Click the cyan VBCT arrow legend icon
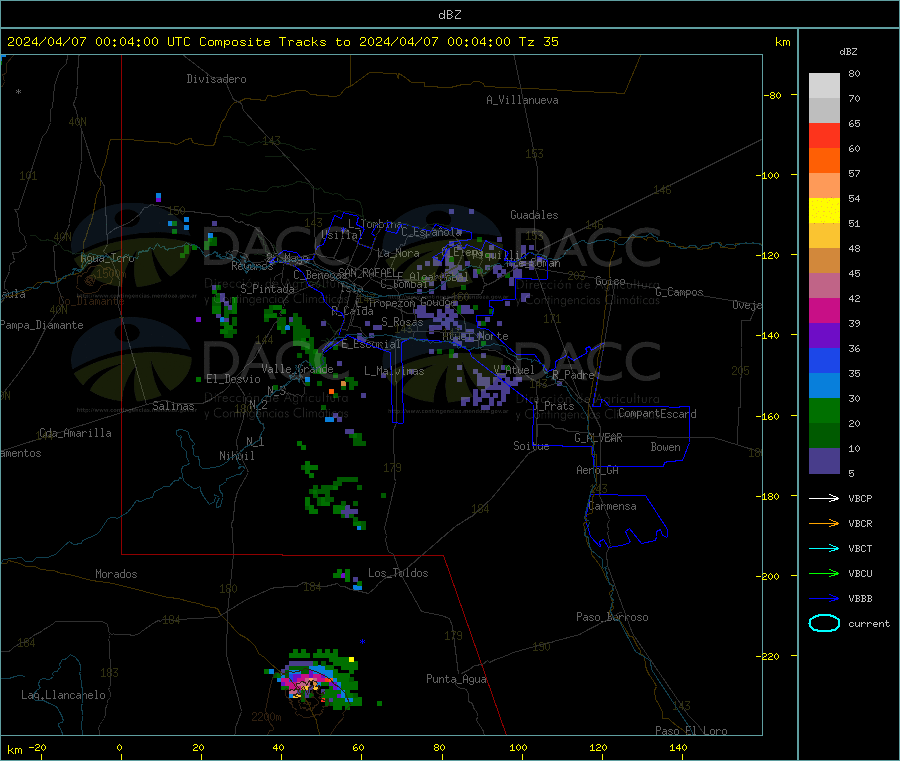Screen dimensions: 900x761 [824, 549]
